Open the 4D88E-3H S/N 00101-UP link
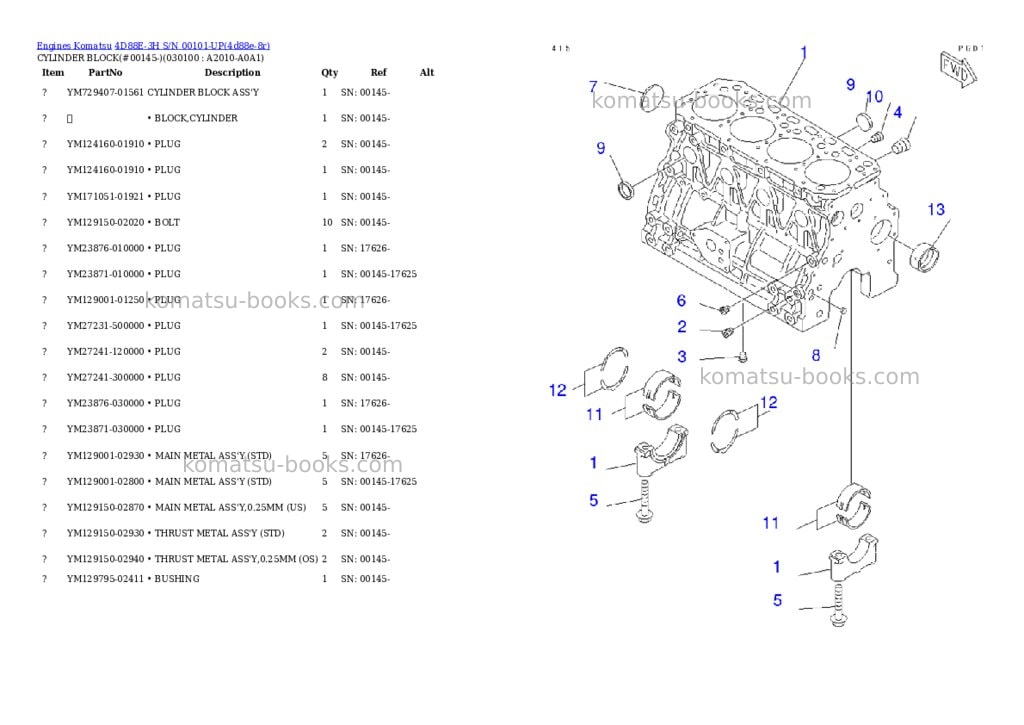 point(192,46)
